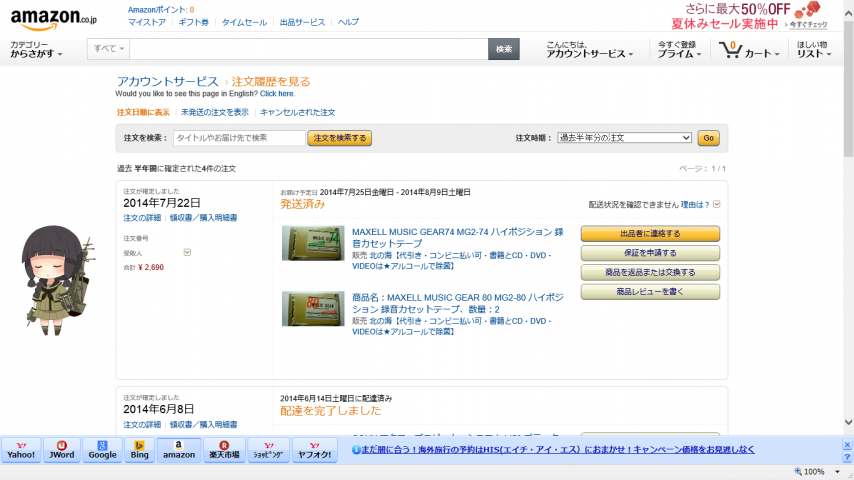Image resolution: width=854 pixels, height=480 pixels.
Task: Open 今すぐチェック sale link
Action: tap(808, 25)
